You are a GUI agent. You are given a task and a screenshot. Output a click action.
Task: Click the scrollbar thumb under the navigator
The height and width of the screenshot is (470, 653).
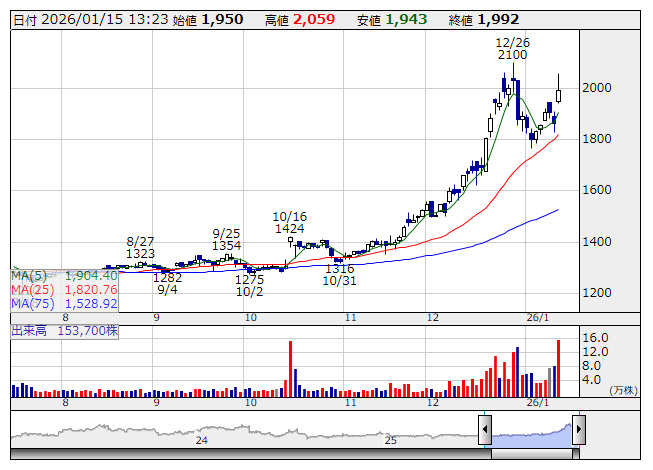point(531,453)
